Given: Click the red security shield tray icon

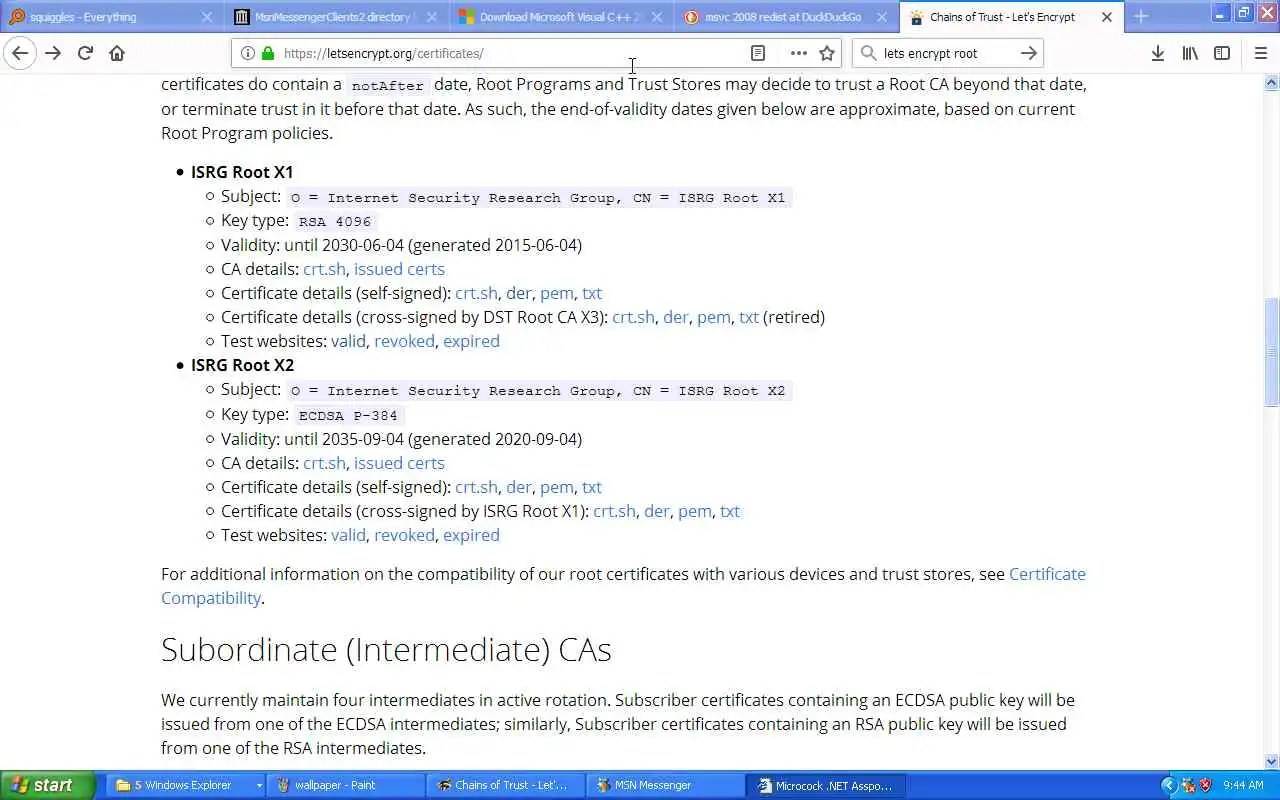Looking at the screenshot, I should [1205, 785].
